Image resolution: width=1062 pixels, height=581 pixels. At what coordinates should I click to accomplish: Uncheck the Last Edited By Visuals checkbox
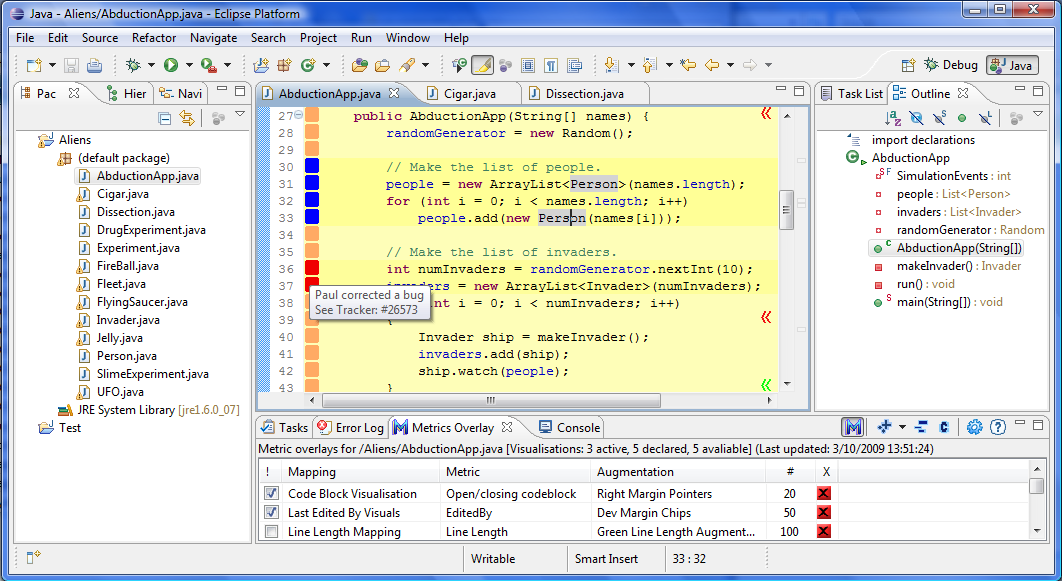[272, 513]
